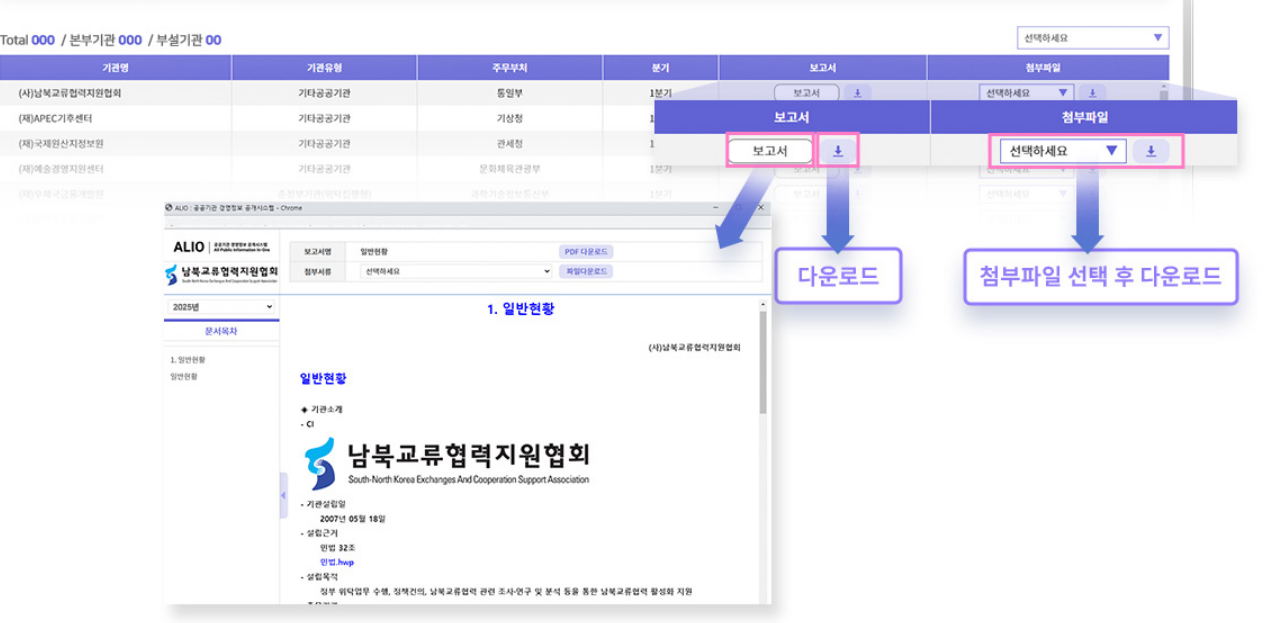This screenshot has height=623, width=1264.
Task: Select the 문서목차 tab in the popup sidebar
Action: pyautogui.click(x=221, y=332)
